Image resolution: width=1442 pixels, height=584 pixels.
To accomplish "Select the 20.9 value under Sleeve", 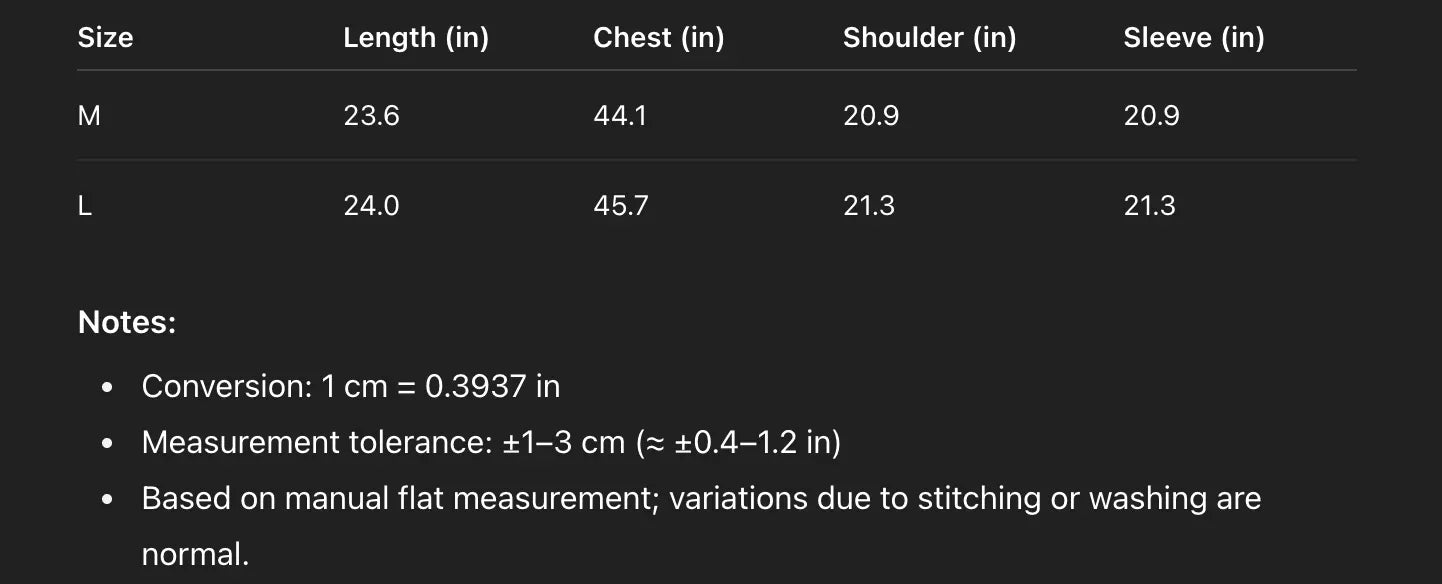I will [1151, 116].
